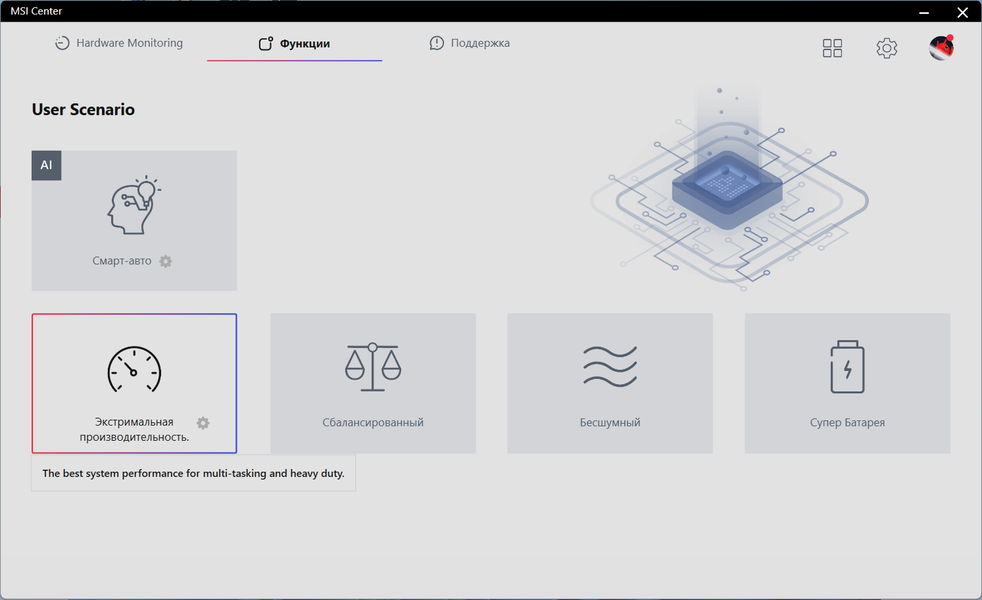Select the Супер Батарея scenario
Viewport: 982px width, 600px height.
pyautogui.click(x=847, y=383)
